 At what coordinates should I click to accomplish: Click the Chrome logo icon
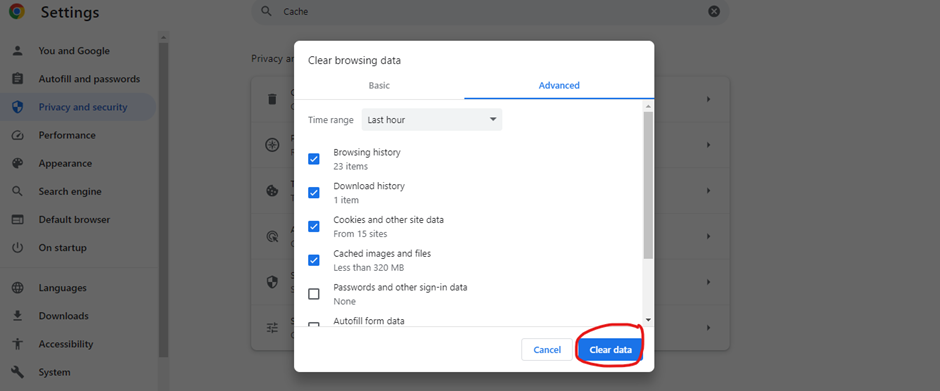click(17, 11)
